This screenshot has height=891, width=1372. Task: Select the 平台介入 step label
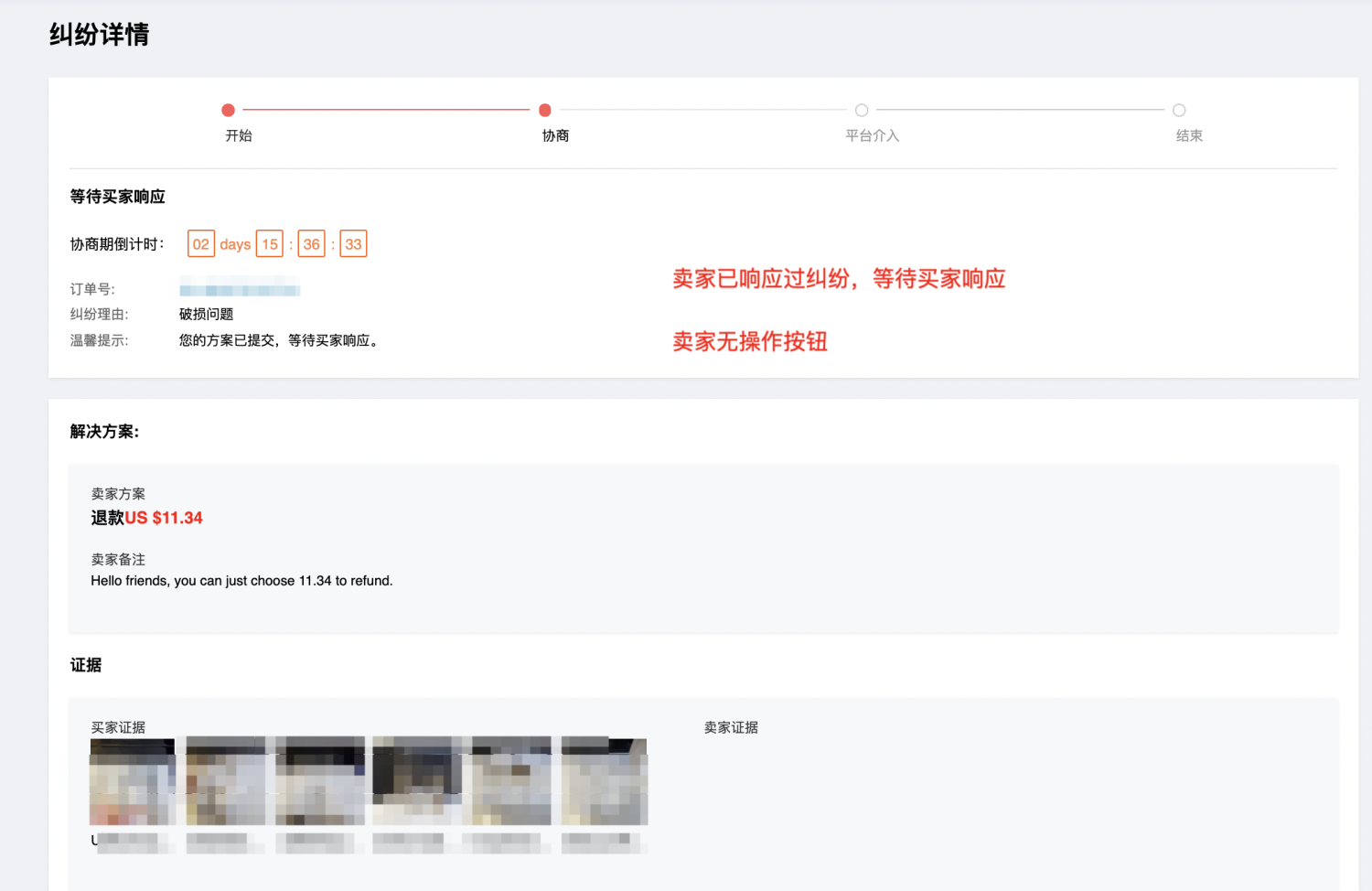(872, 135)
